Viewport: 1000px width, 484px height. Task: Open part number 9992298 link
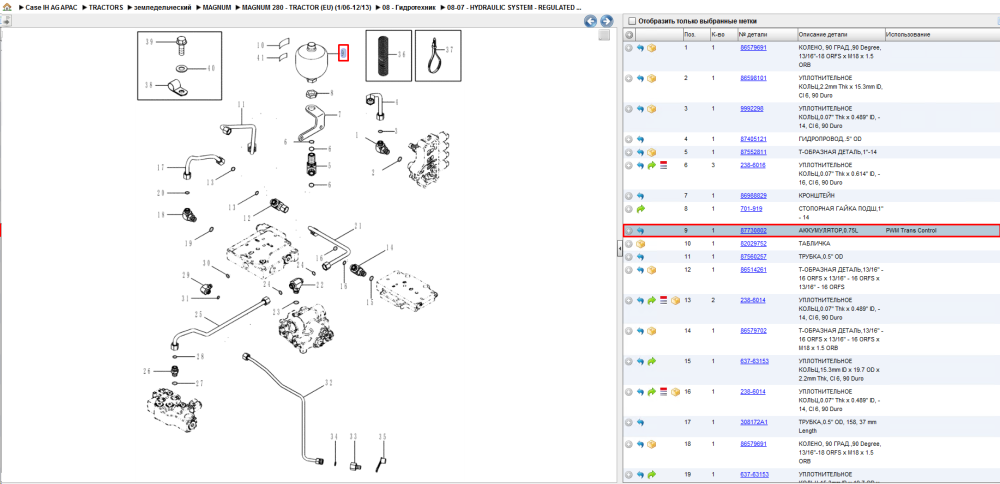(751, 108)
